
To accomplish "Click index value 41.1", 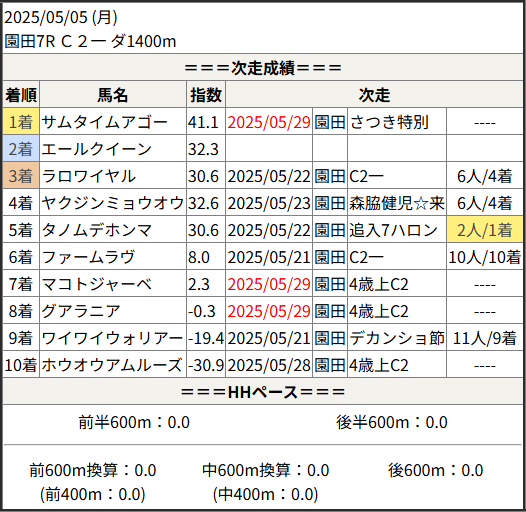I will (203, 122).
